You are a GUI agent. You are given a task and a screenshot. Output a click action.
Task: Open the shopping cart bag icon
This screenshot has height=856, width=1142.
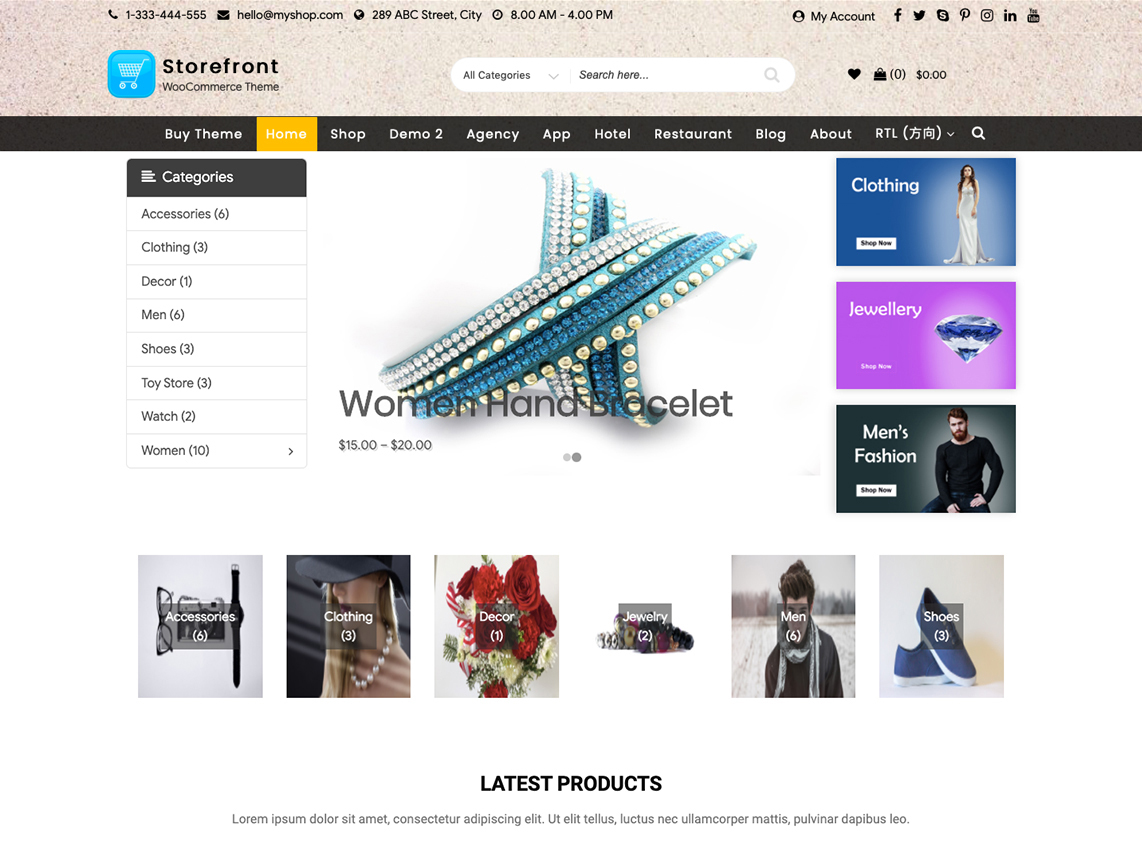click(880, 74)
